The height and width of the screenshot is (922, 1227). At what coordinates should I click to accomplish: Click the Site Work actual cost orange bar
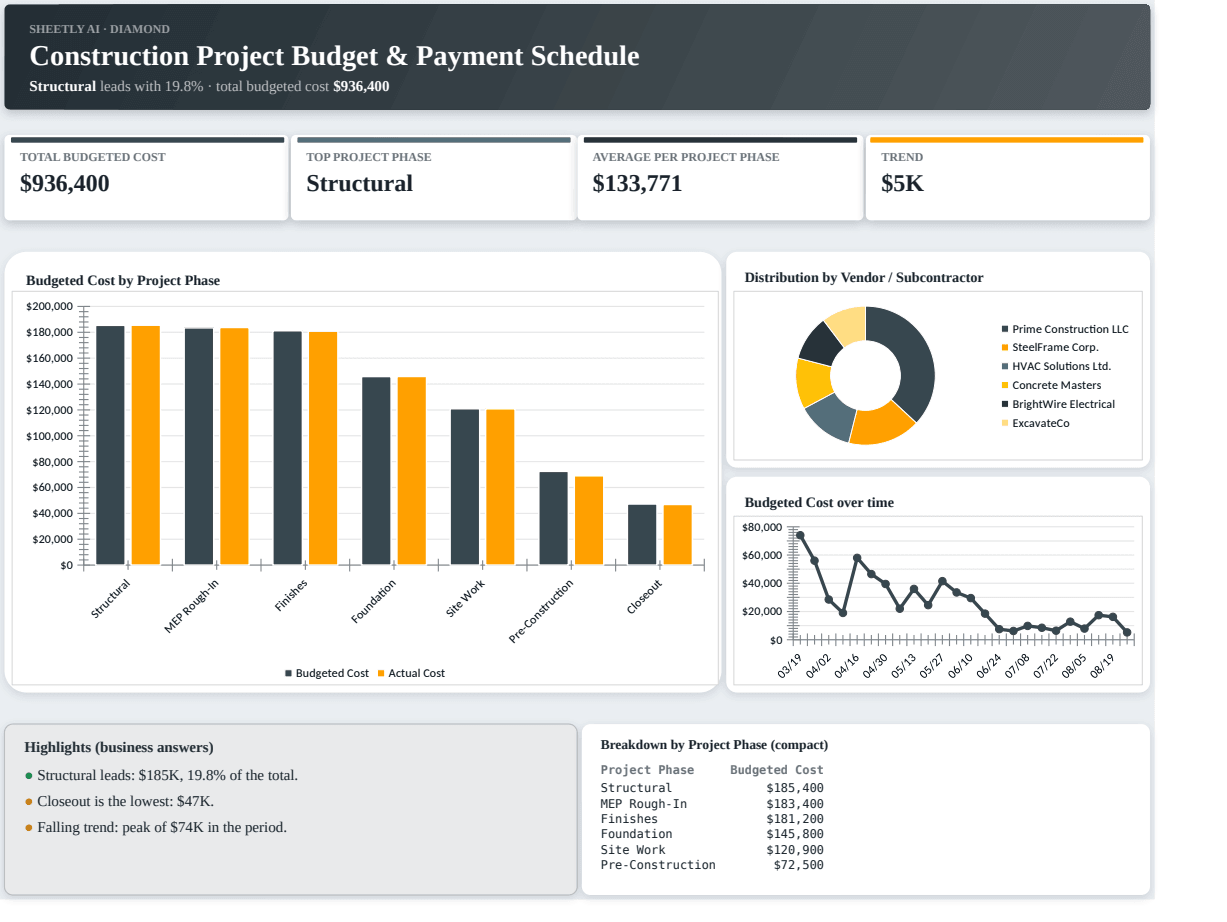500,487
